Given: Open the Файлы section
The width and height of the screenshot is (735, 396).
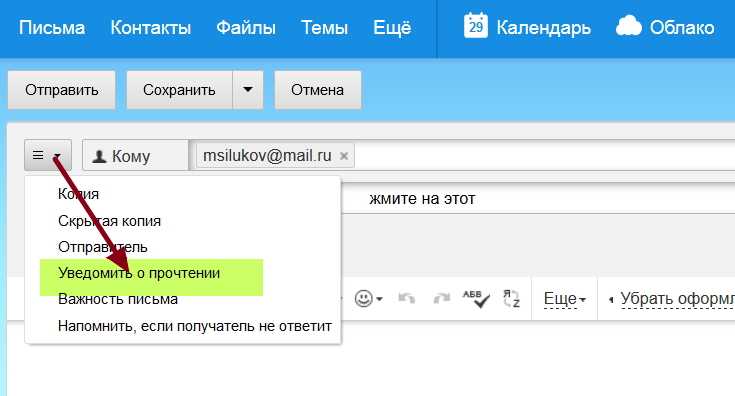Looking at the screenshot, I should (246, 28).
